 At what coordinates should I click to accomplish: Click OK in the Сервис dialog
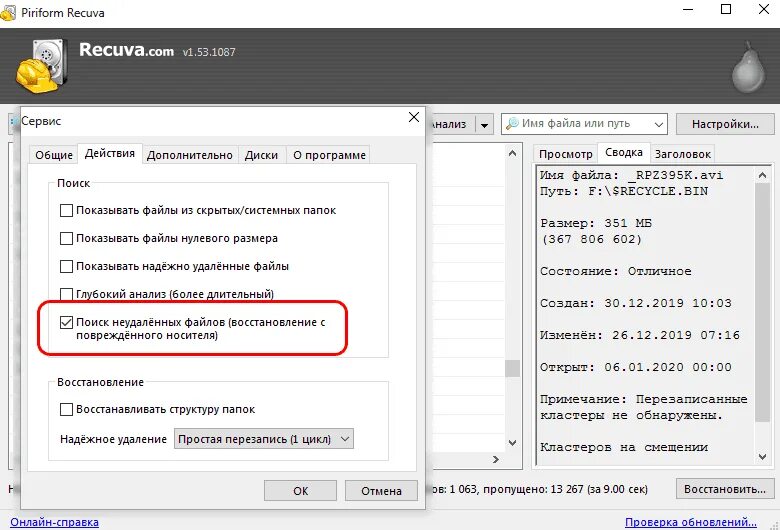tap(300, 491)
